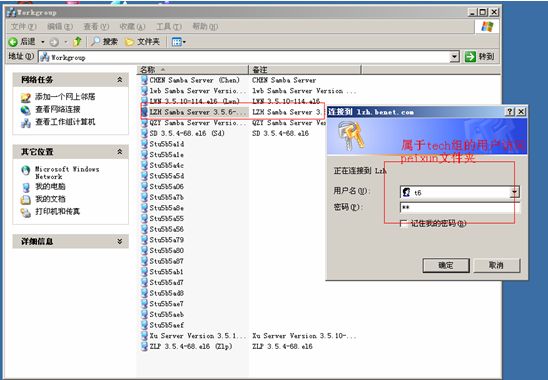Viewport: 548px width, 380px height.
Task: Open the 收藏(A) menu
Action: [x=132, y=27]
